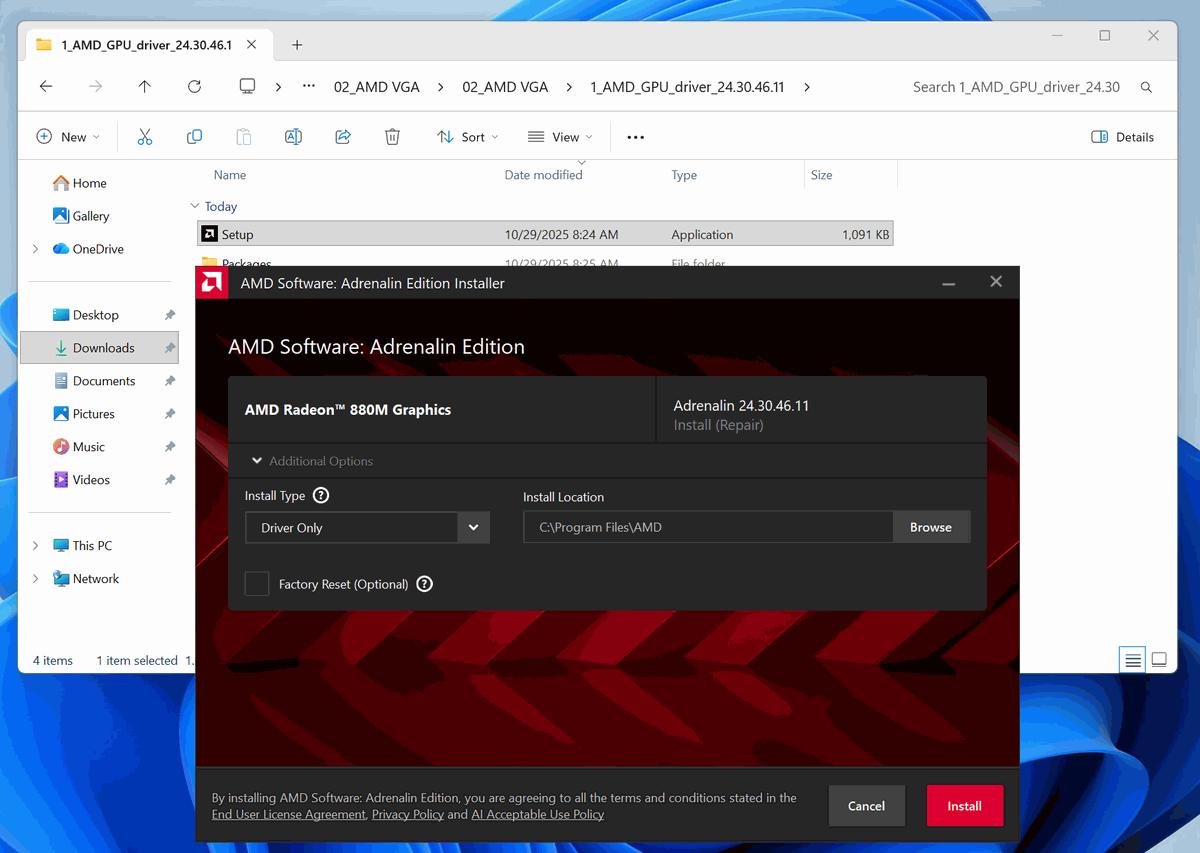Switch to large thumbnails view toggle
The height and width of the screenshot is (853, 1200).
(1159, 660)
